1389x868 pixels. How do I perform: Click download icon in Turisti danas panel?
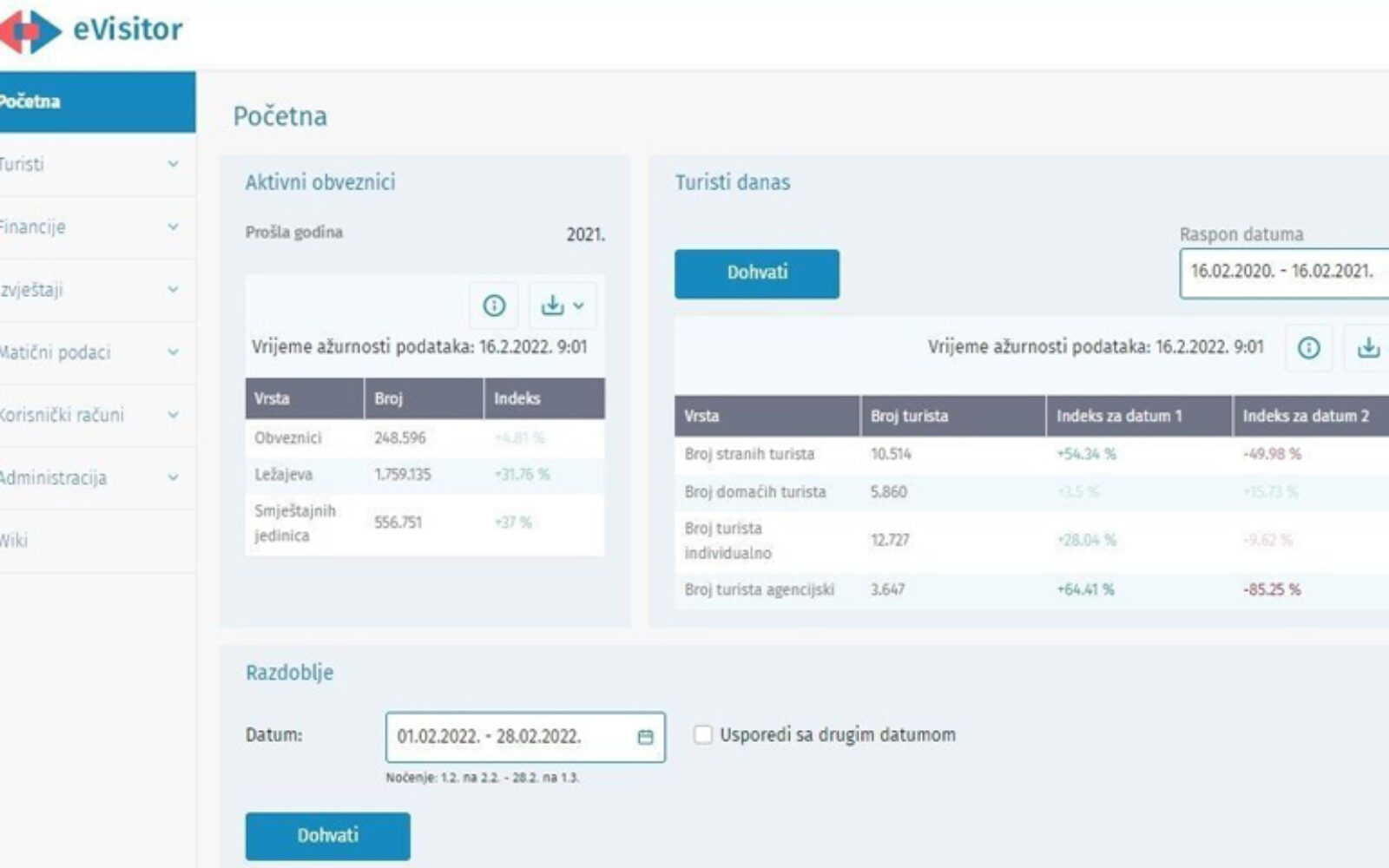(x=1368, y=348)
